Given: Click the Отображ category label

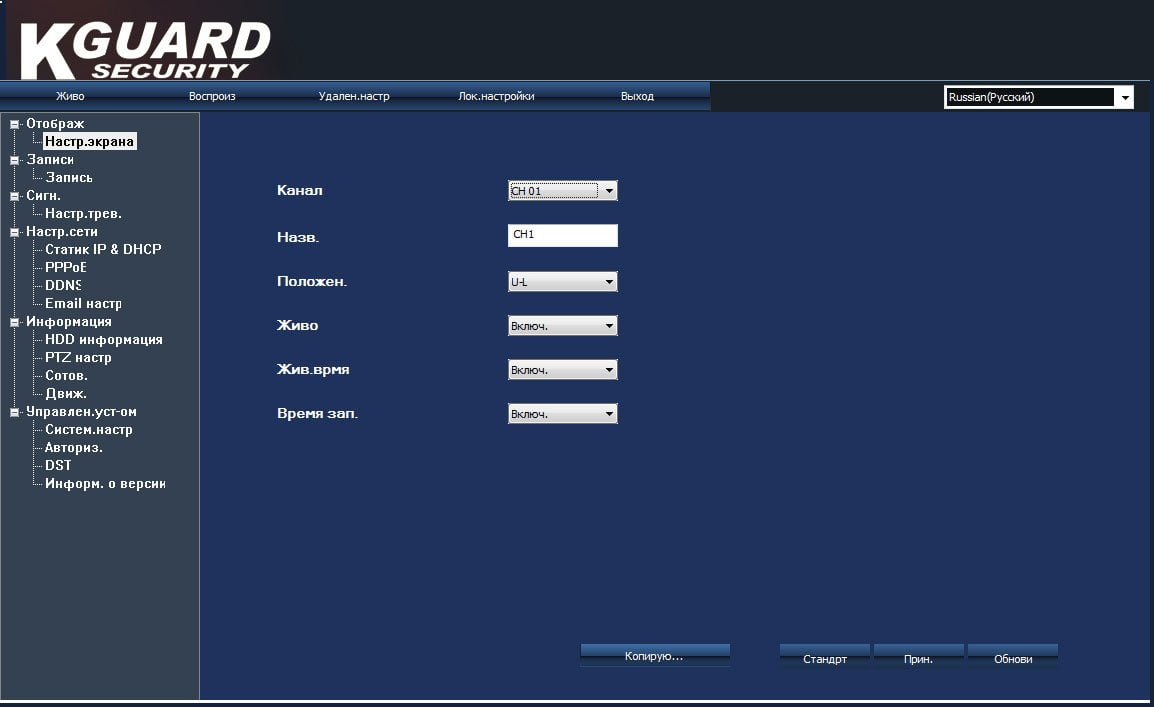Looking at the screenshot, I should pyautogui.click(x=55, y=124).
